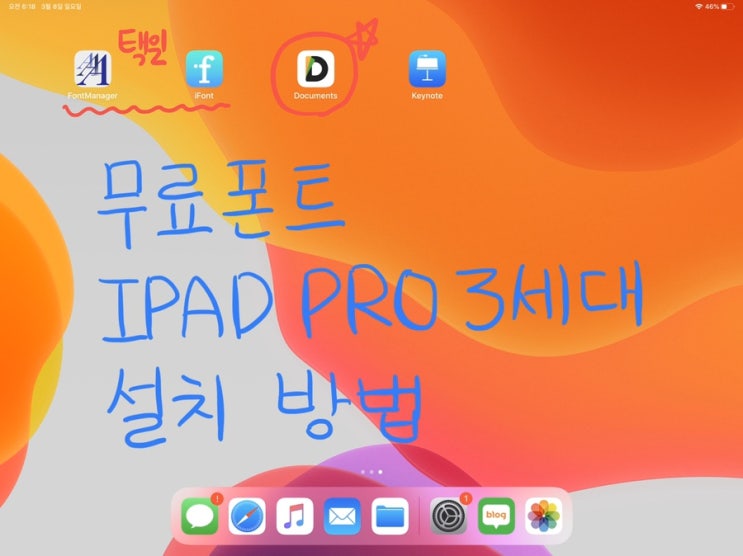743x556 pixels.
Task: Tap the Documents label text
Action: 316,96
